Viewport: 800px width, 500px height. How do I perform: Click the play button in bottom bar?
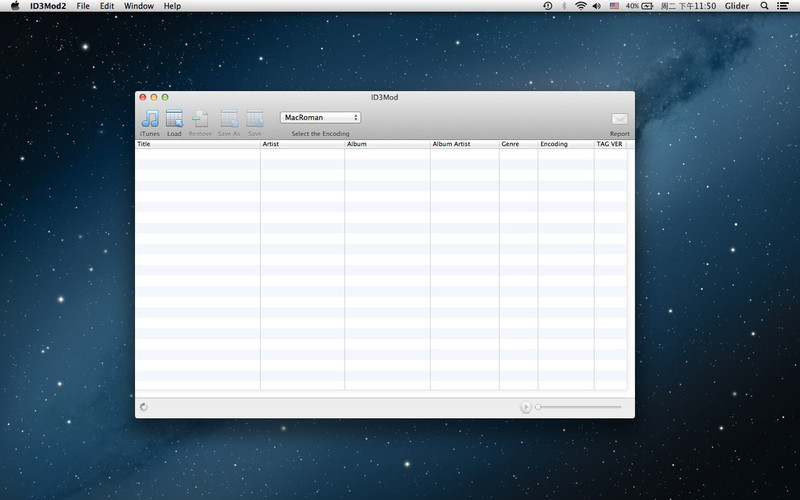(526, 407)
